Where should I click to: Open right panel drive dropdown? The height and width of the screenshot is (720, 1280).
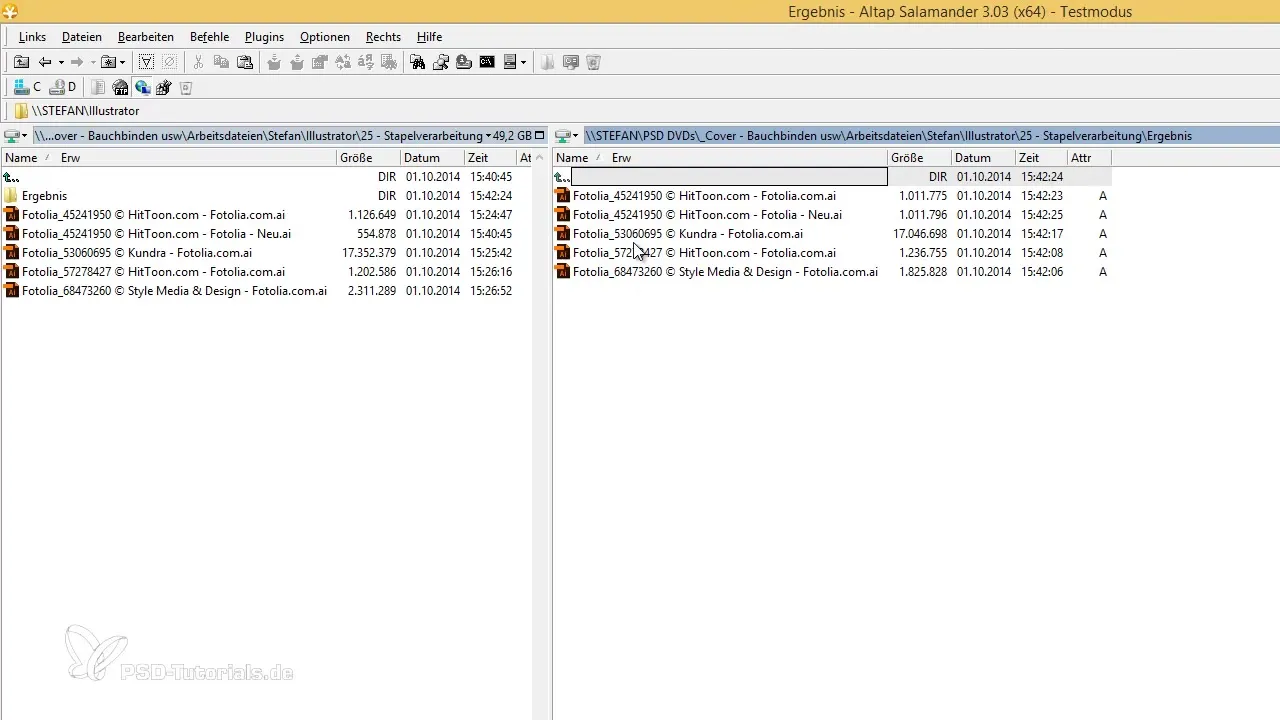(568, 135)
